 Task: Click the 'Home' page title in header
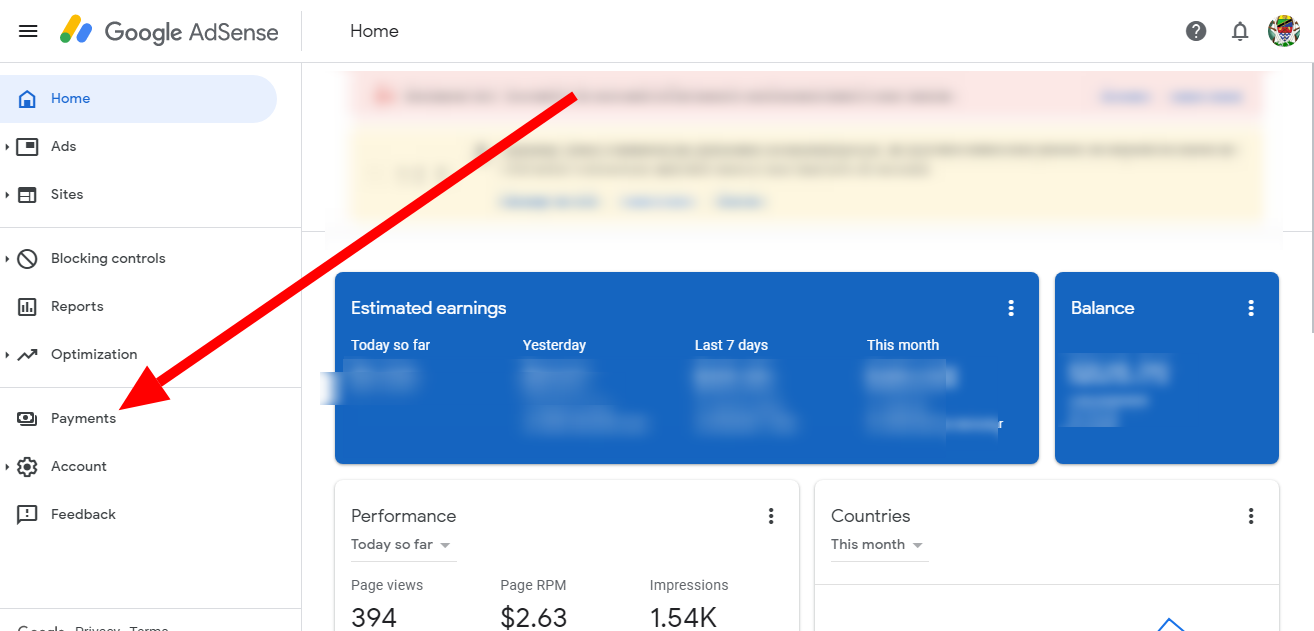[x=374, y=31]
